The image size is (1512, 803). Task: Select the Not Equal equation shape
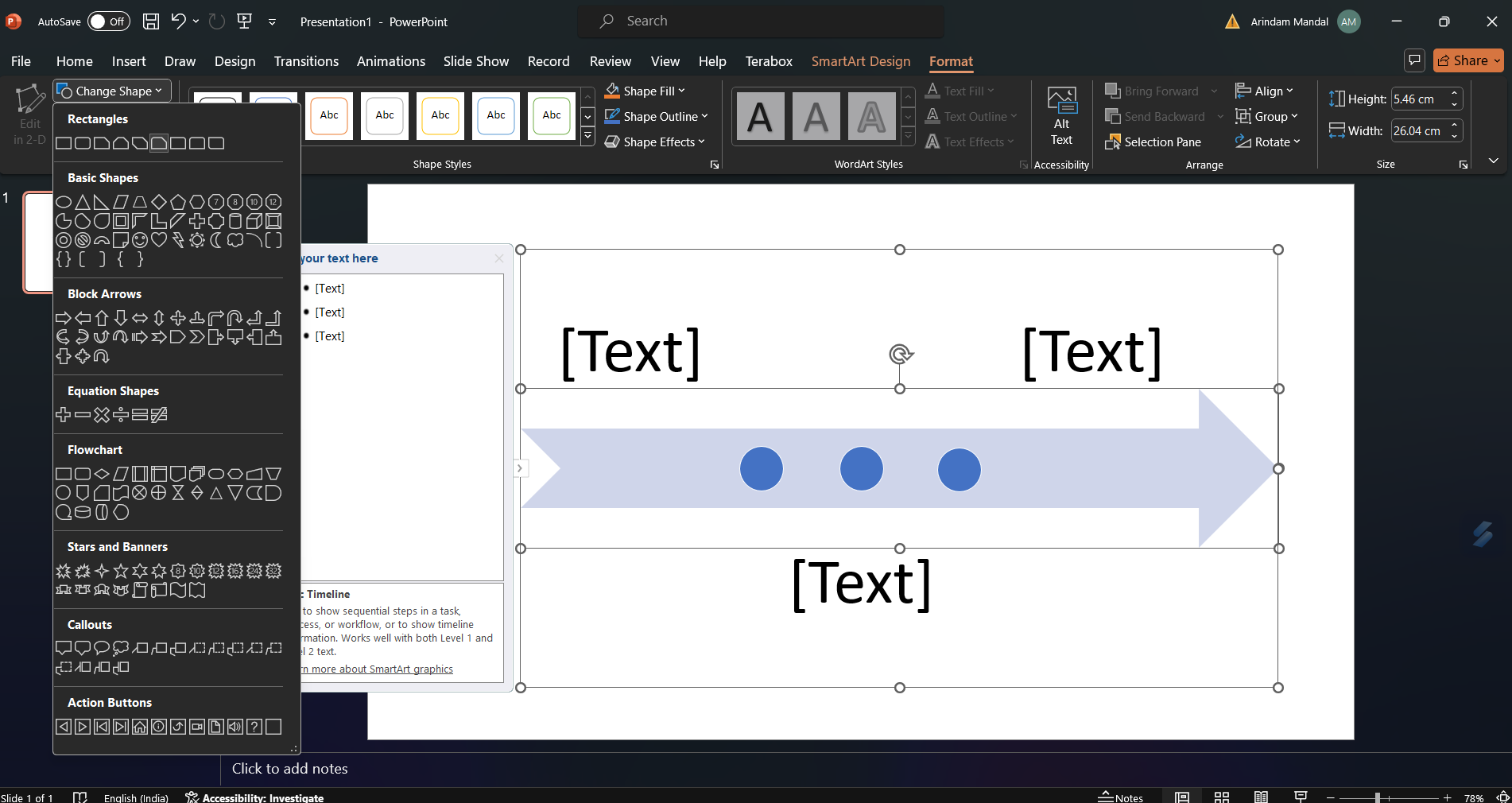click(x=159, y=415)
